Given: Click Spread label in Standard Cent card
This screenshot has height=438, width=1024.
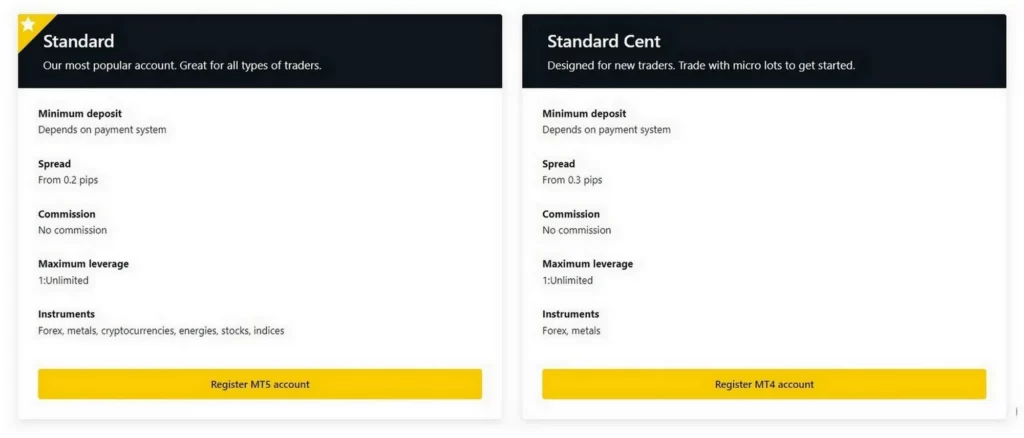Looking at the screenshot, I should 558,164.
